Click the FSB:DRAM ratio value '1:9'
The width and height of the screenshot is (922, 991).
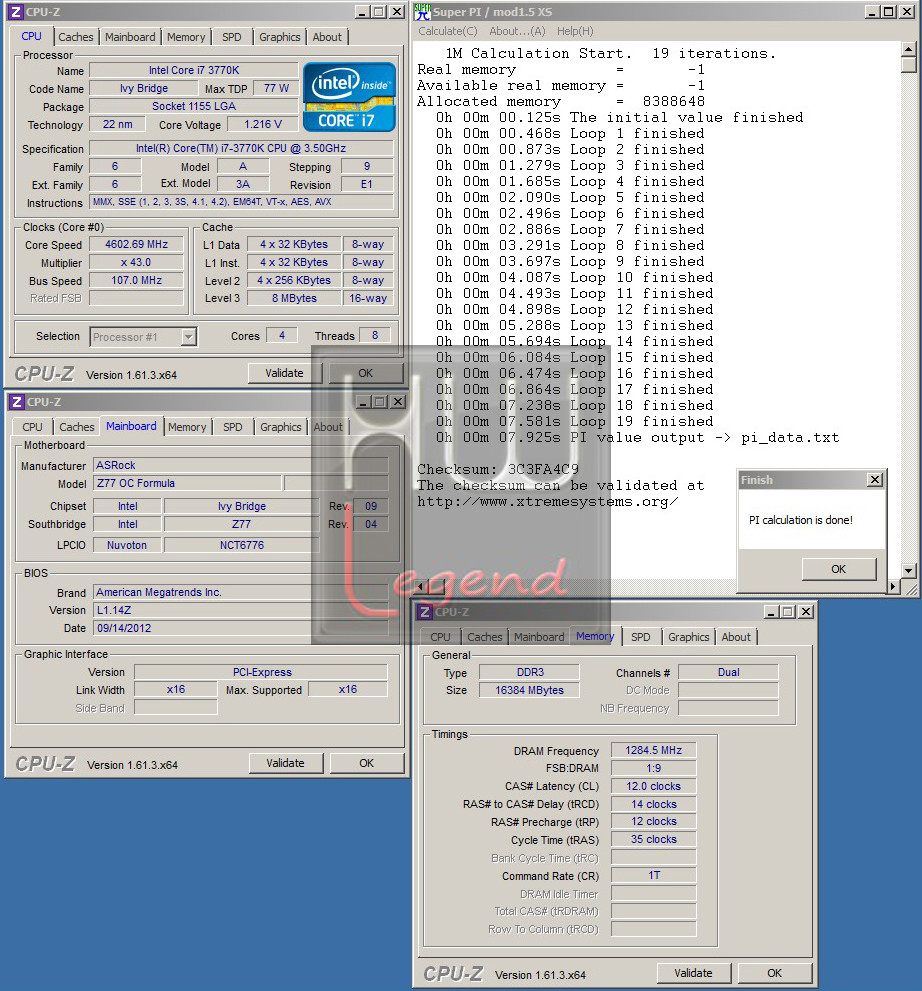[x=653, y=768]
